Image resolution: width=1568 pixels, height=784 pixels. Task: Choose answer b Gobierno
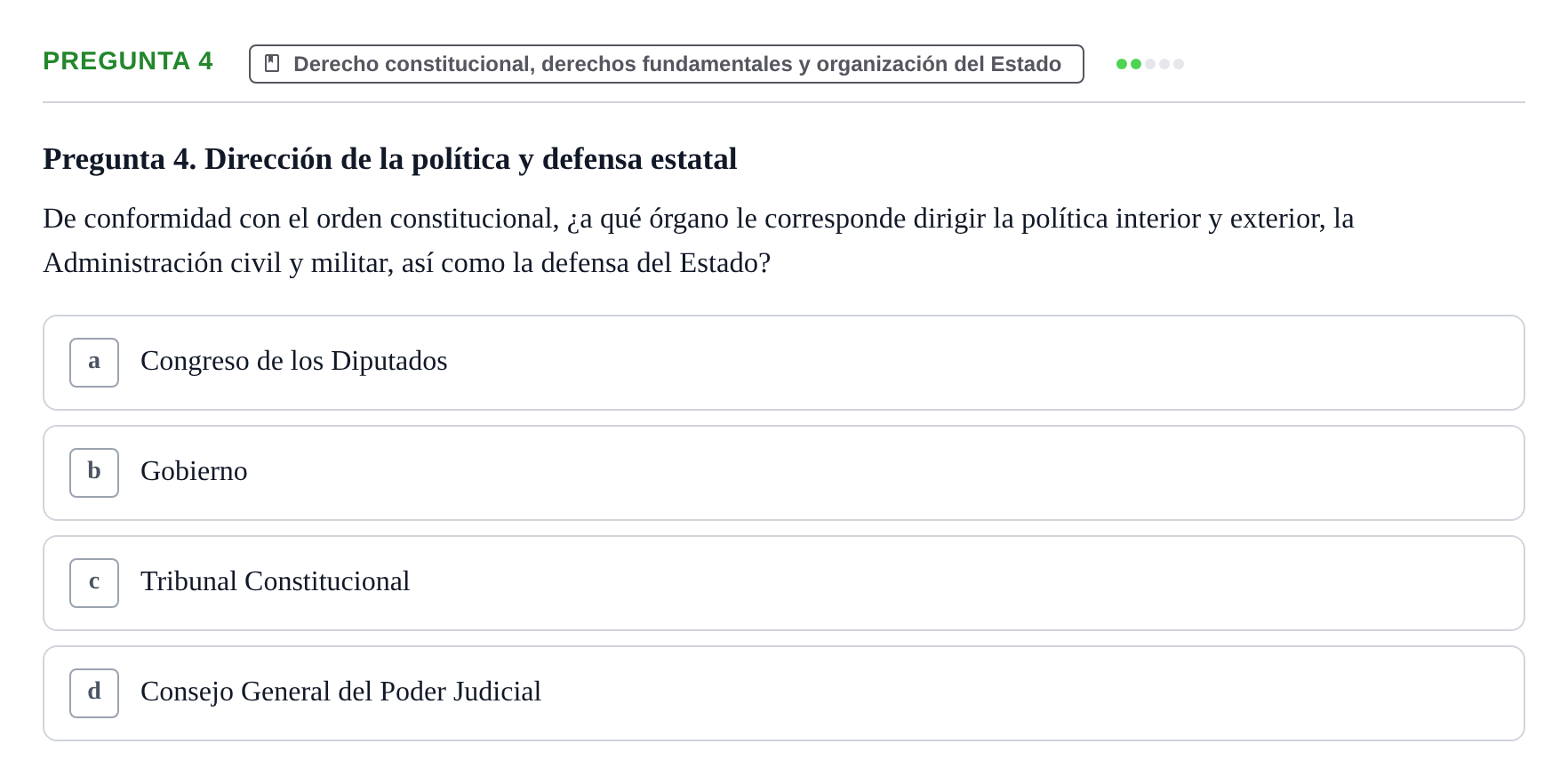point(783,473)
